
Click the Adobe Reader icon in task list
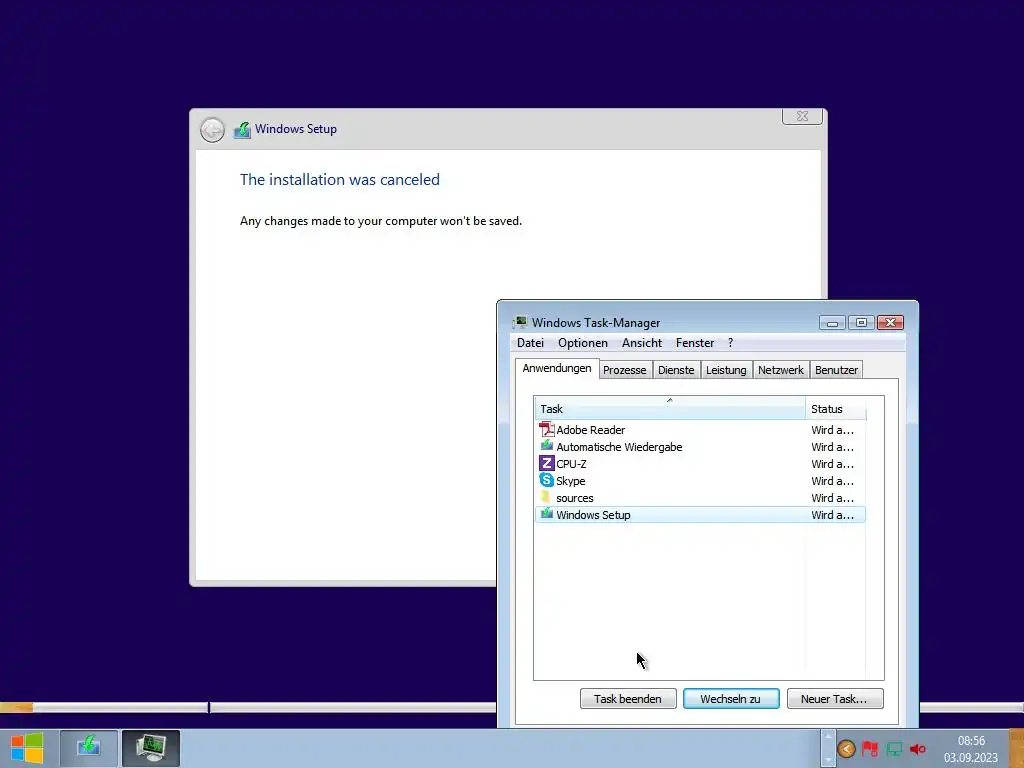[x=547, y=430]
